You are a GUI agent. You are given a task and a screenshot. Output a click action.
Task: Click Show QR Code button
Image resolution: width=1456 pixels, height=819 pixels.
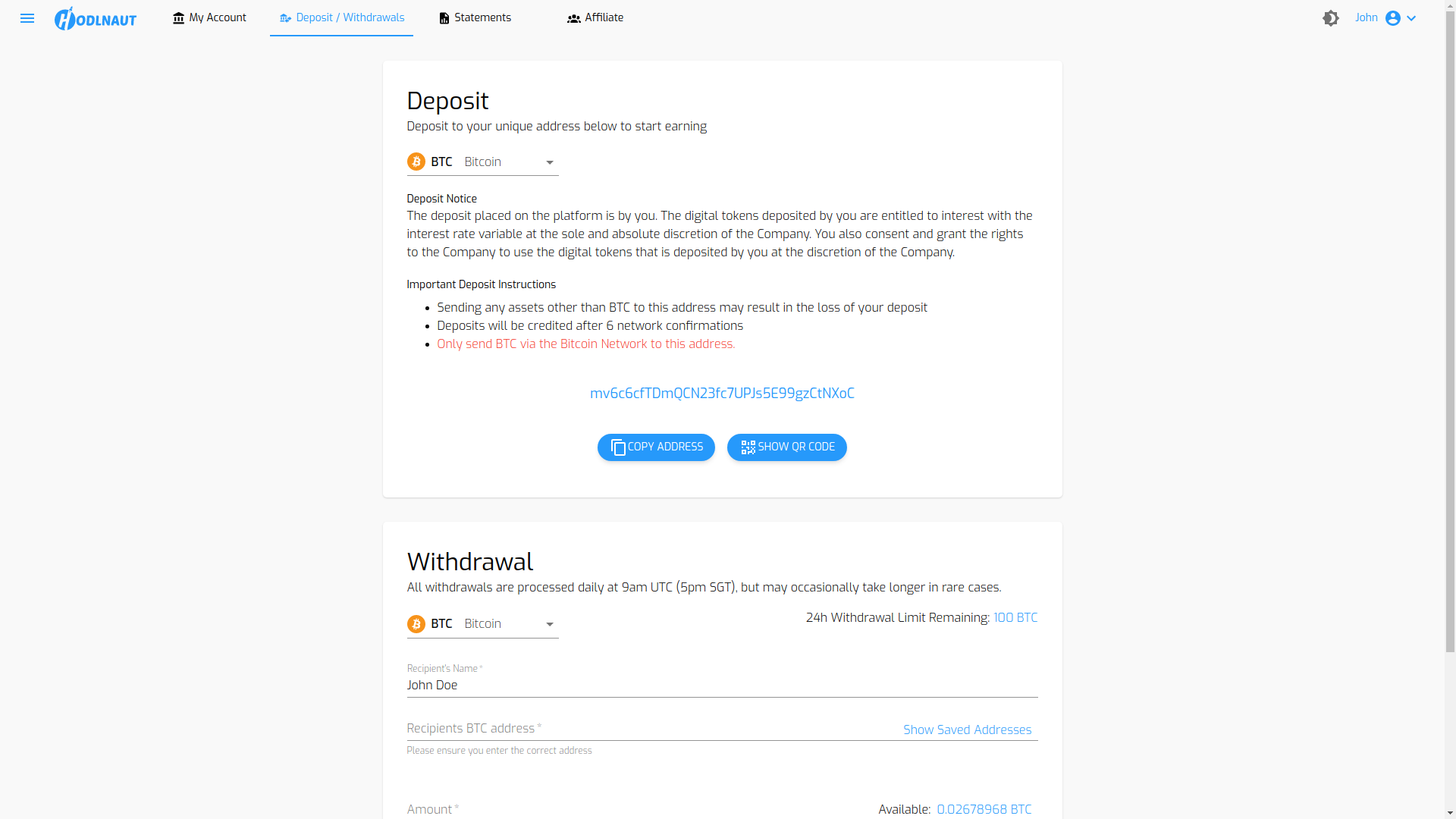point(787,447)
